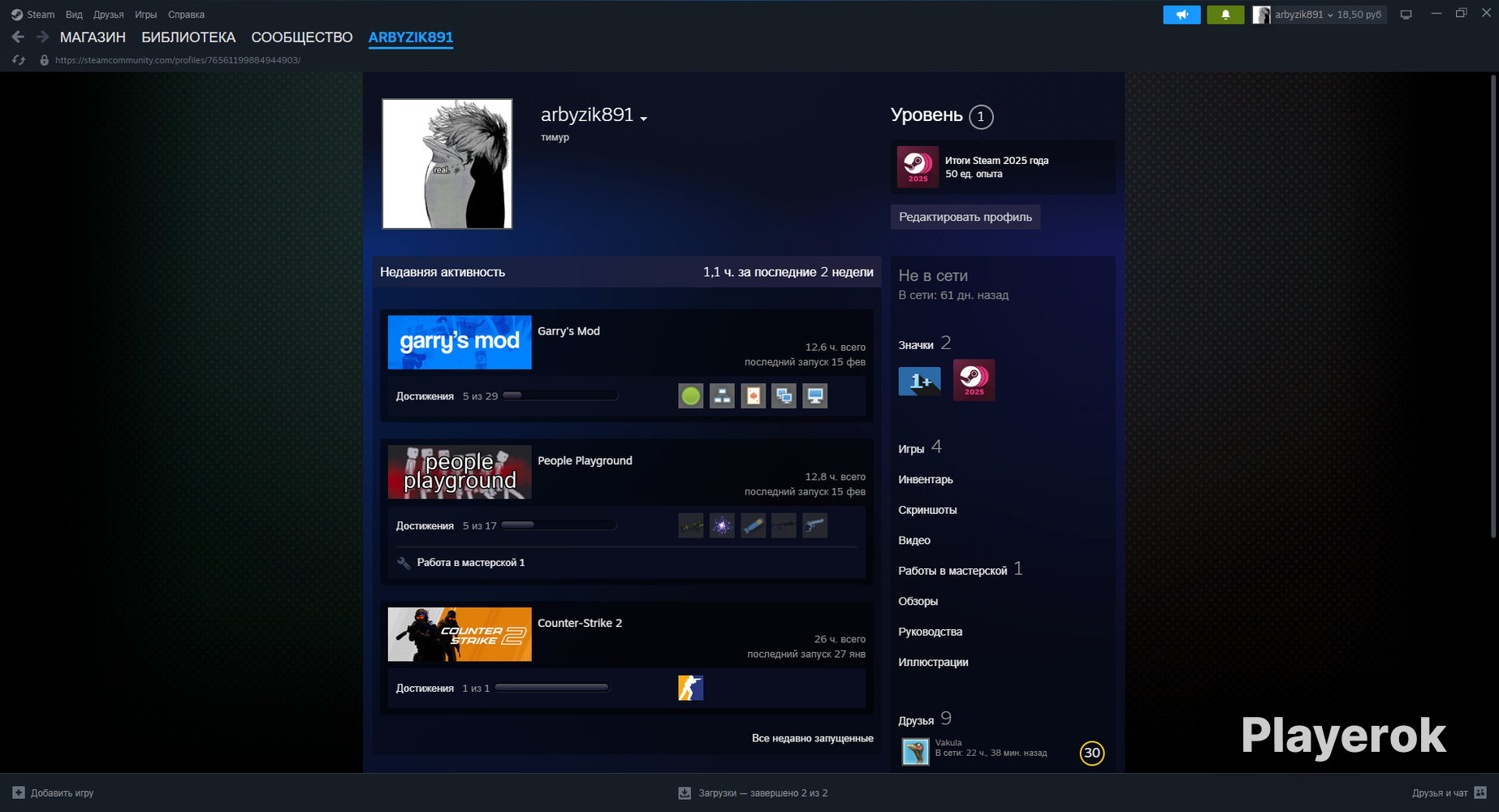Open Работы в мастерской in the sidebar
Screen dimensions: 1499x812
(x=953, y=571)
